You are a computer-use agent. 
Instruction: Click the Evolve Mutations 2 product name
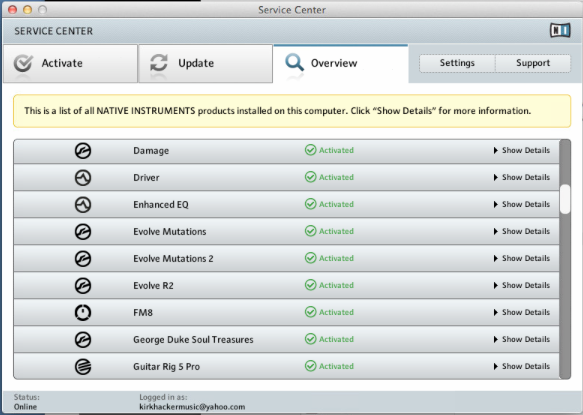(173, 258)
